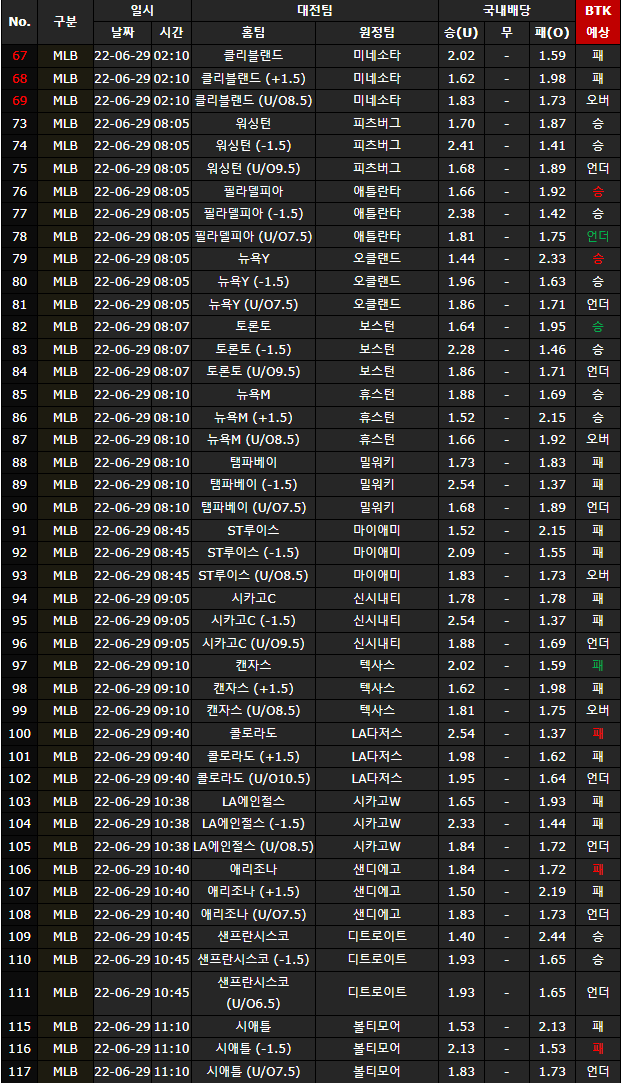Image resolution: width=621 pixels, height=1083 pixels.
Task: Select green '언더' prediction in row 78
Action: (598, 236)
